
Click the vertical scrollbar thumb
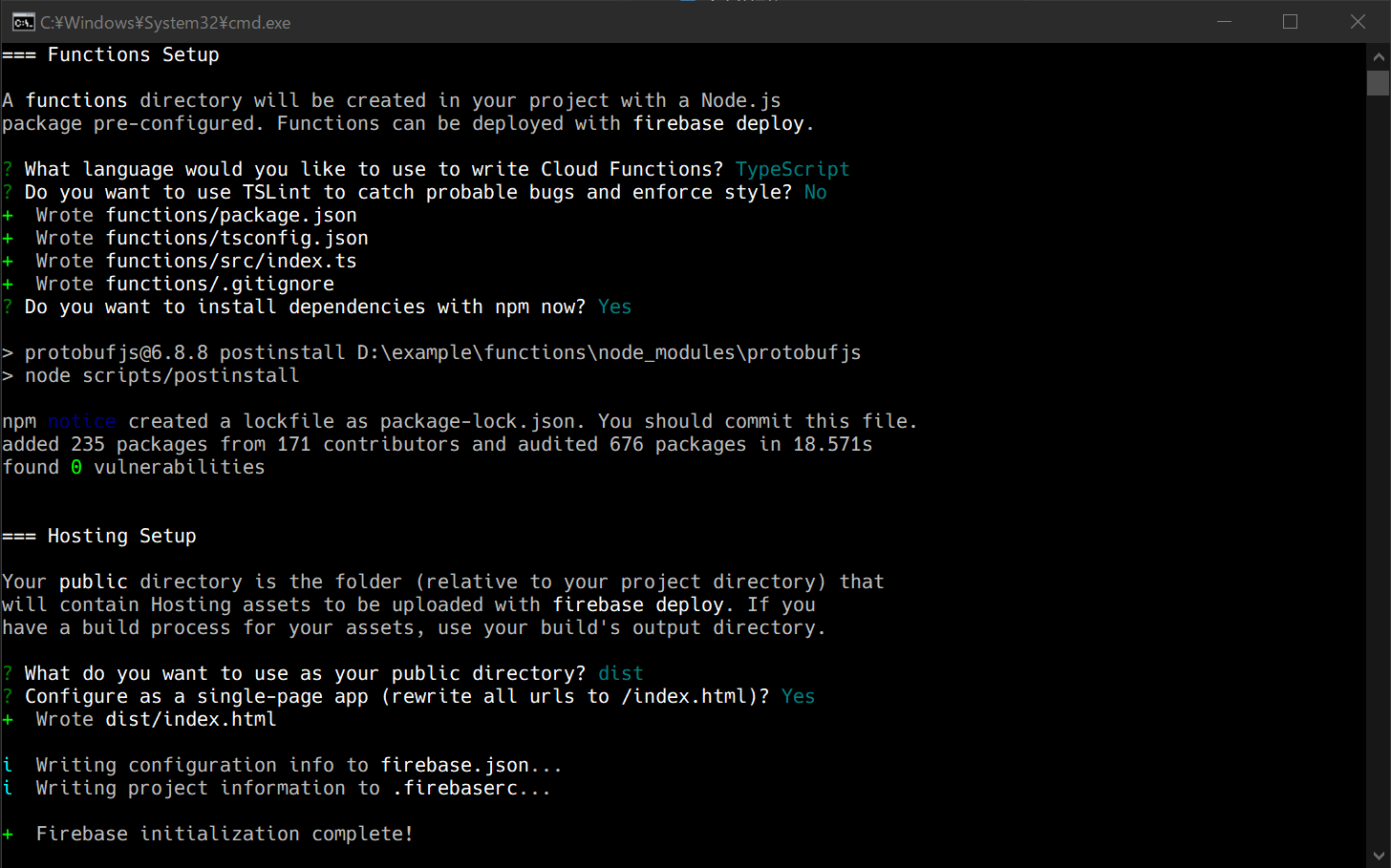[1378, 83]
